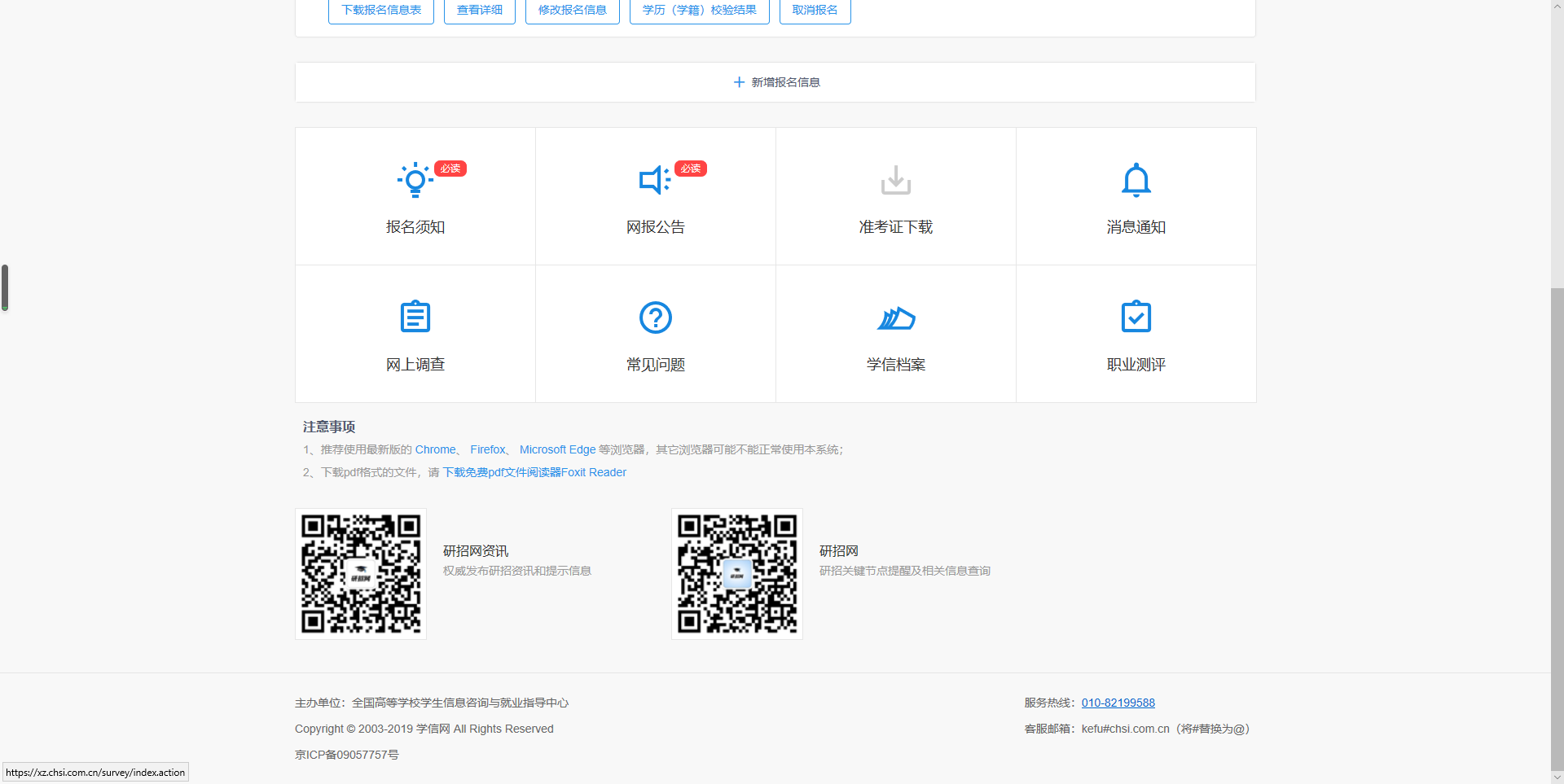This screenshot has height=784, width=1564.
Task: Open 查看详细 to view details
Action: tap(479, 11)
